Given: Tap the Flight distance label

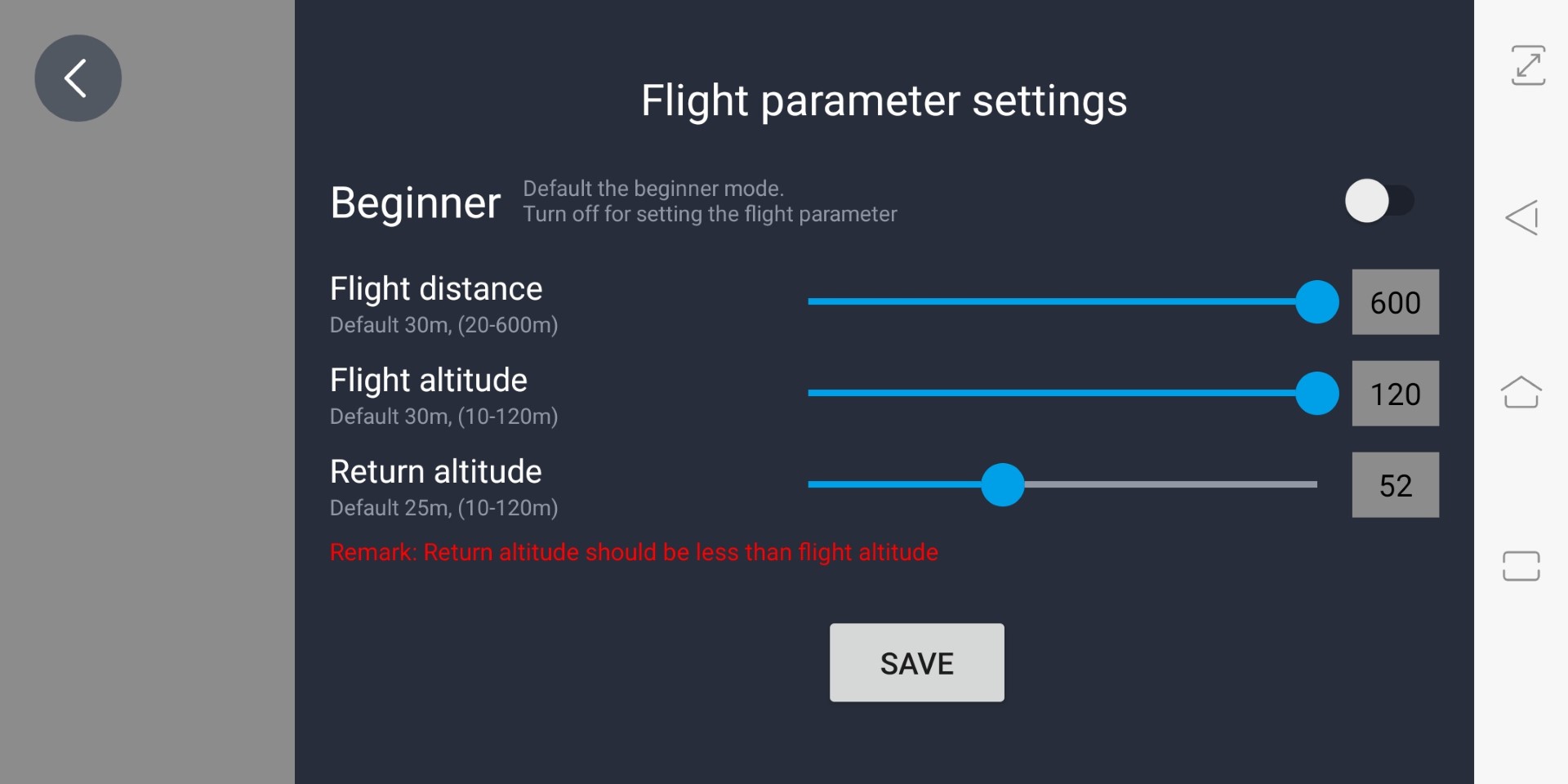Looking at the screenshot, I should pyautogui.click(x=436, y=289).
